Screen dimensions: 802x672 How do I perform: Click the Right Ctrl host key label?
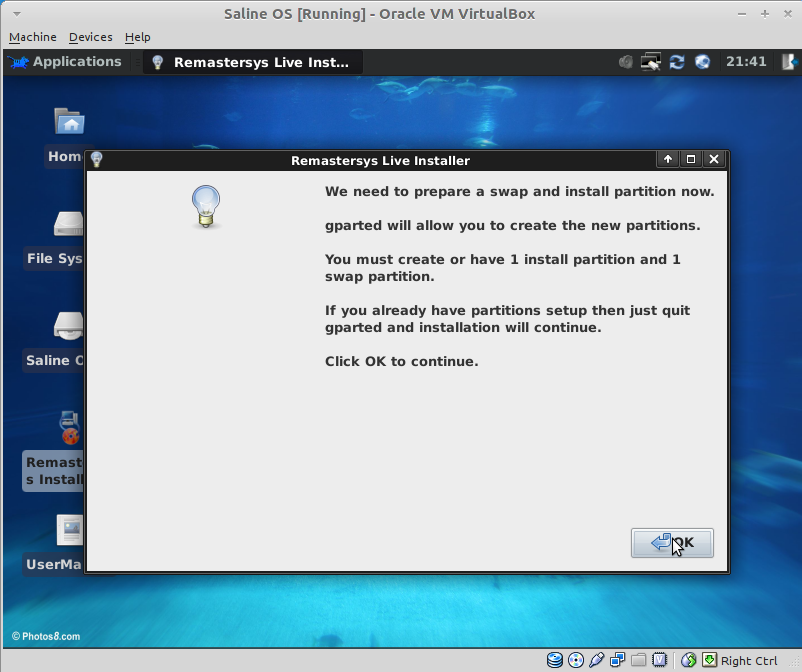[749, 661]
